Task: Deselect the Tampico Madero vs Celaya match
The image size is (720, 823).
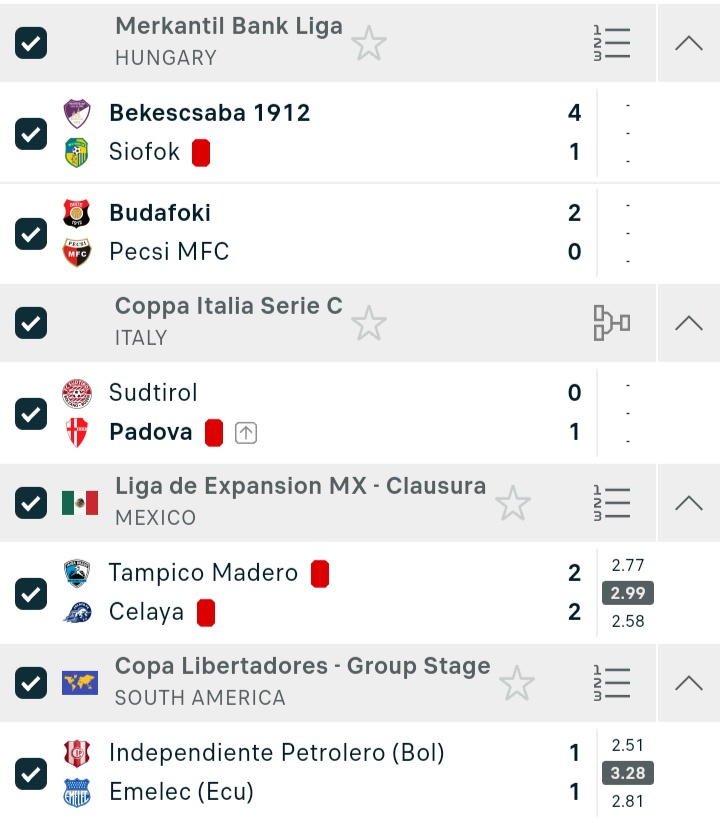Action: [x=31, y=593]
